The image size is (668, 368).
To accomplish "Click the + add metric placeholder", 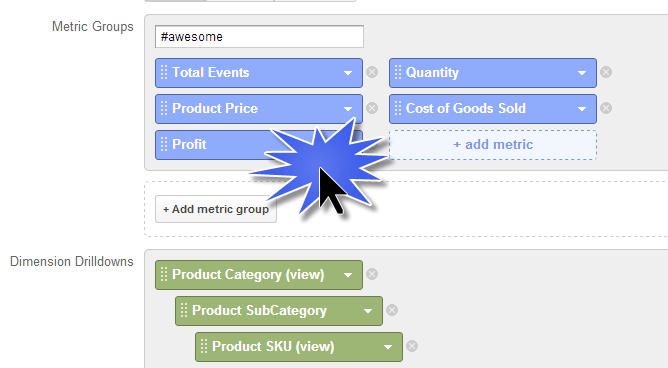I will point(493,145).
